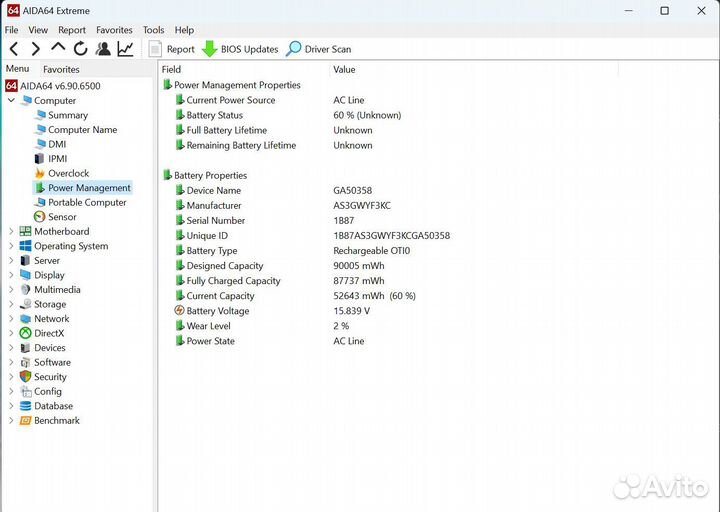Click the up-level caret toolbar icon
Image resolution: width=720 pixels, height=512 pixels.
tap(58, 47)
